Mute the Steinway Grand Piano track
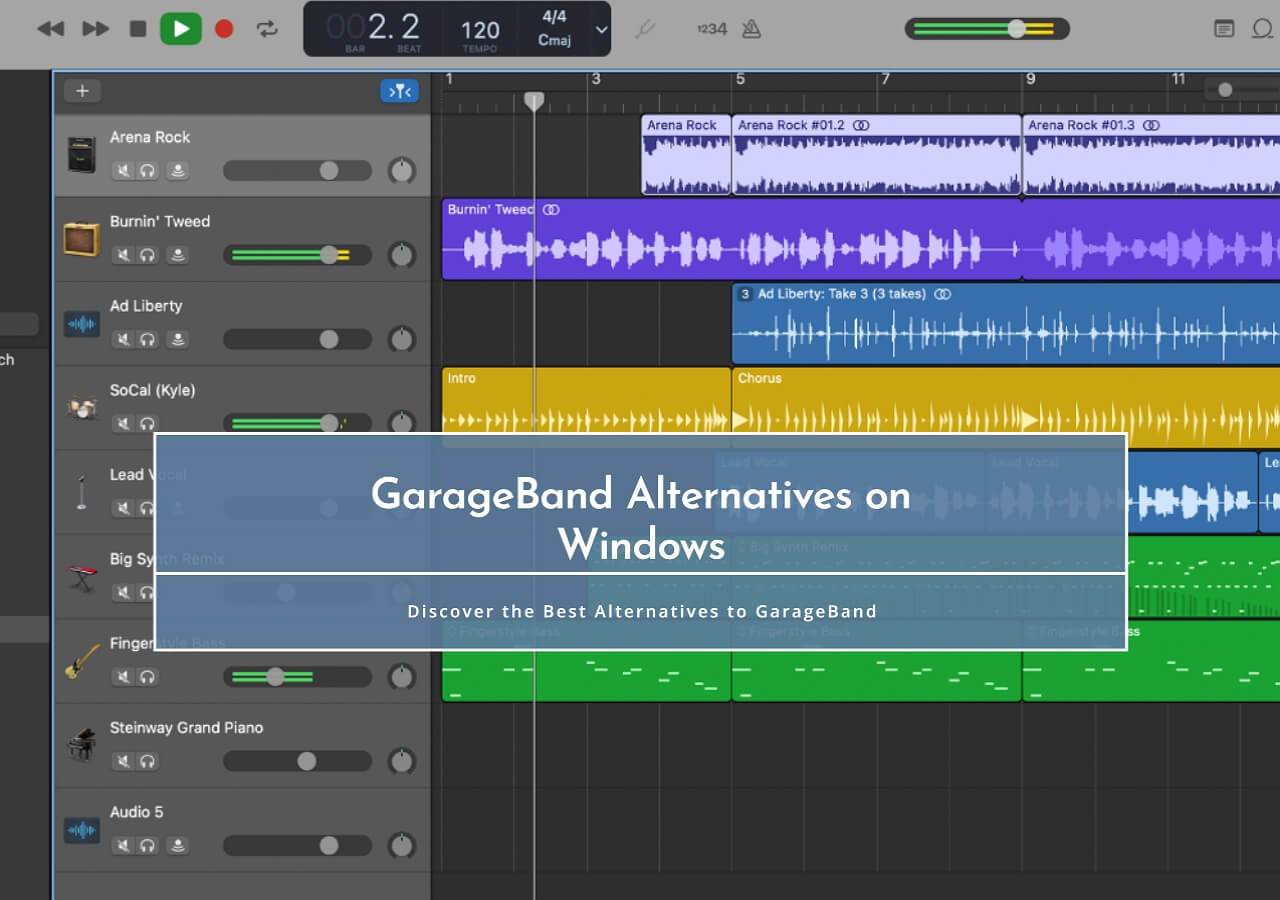The width and height of the screenshot is (1280, 900). [123, 761]
